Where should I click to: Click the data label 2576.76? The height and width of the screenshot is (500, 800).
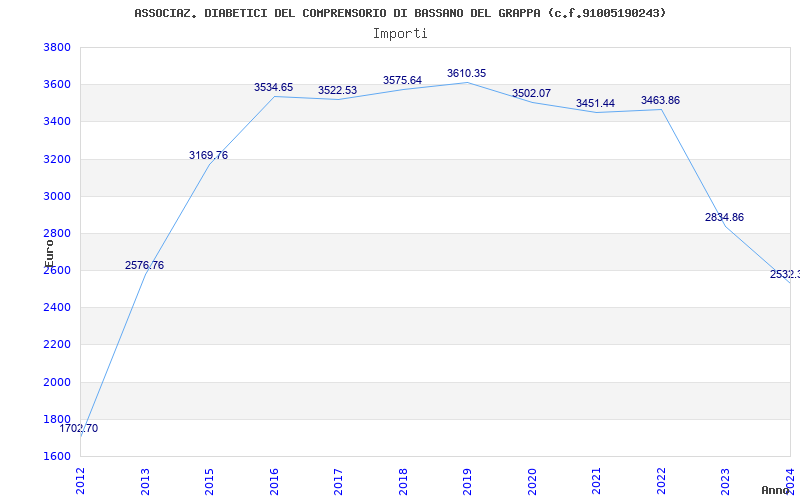click(144, 265)
